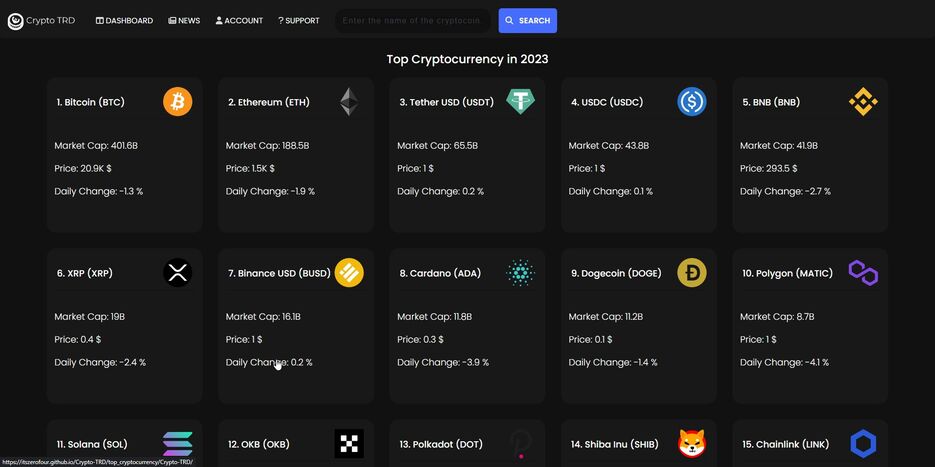Viewport: 935px width, 467px height.
Task: Click USDC's 'Market Cap: 43.8B' text
Action: [x=609, y=146]
